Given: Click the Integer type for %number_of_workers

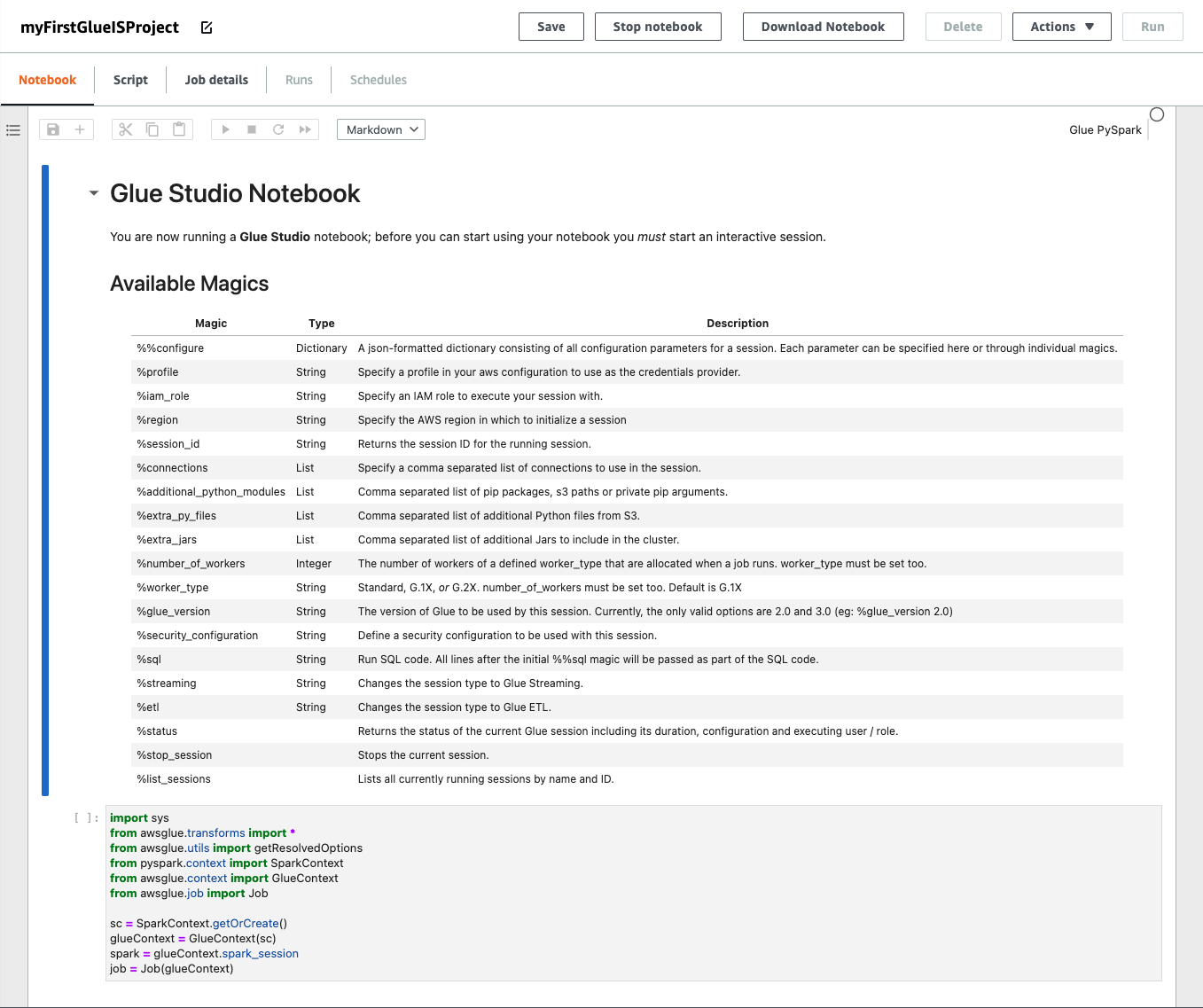Looking at the screenshot, I should [x=314, y=564].
